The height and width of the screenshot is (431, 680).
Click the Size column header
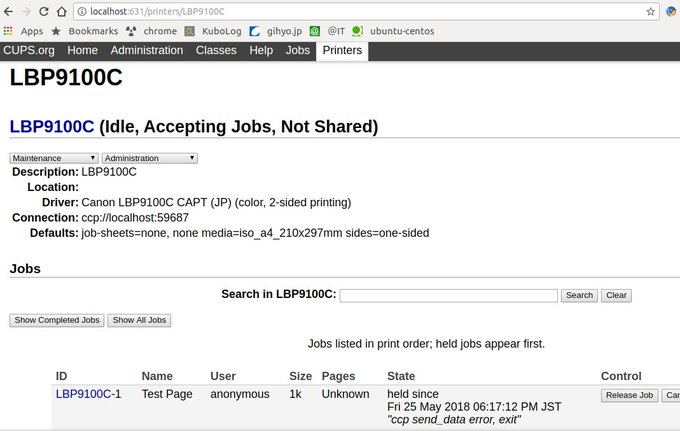click(301, 376)
